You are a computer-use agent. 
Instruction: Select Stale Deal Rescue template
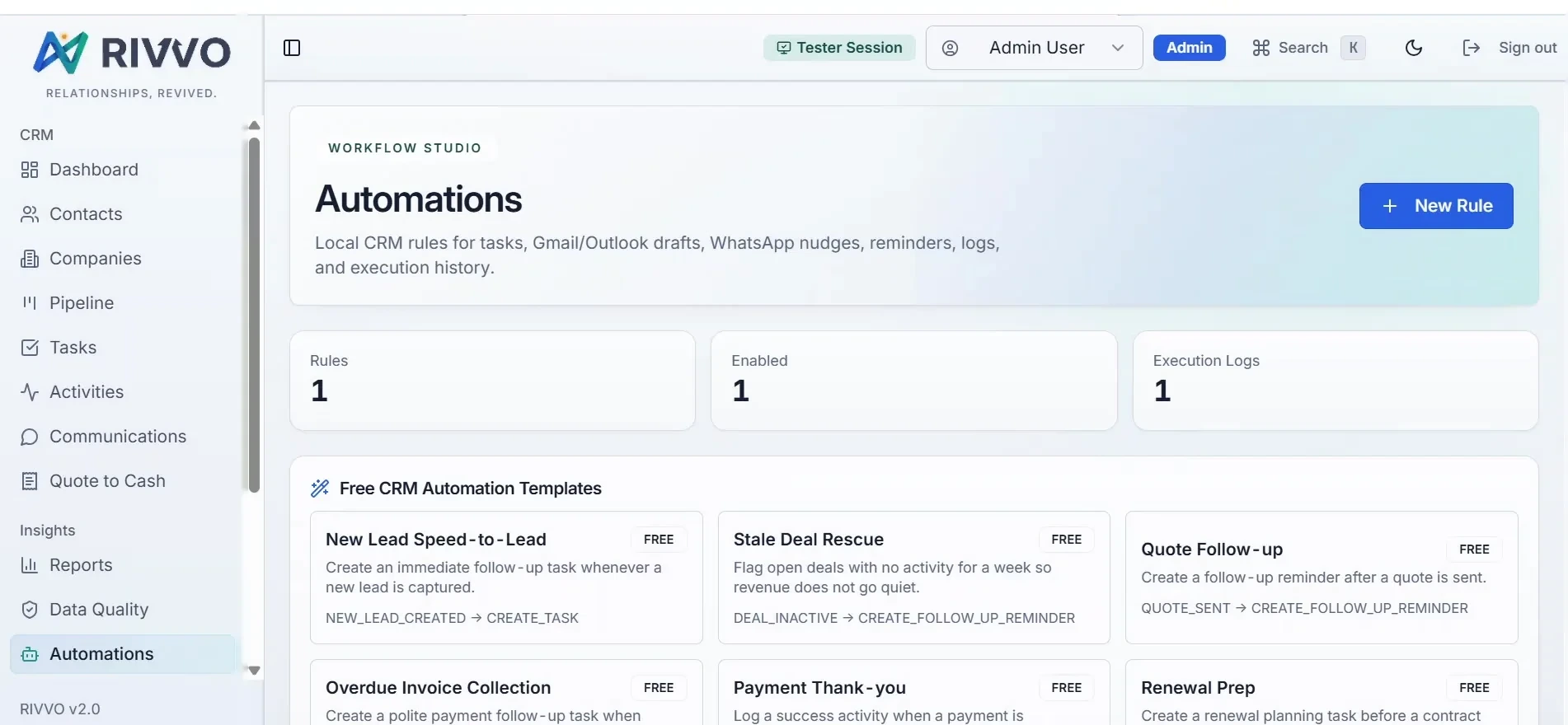click(913, 578)
